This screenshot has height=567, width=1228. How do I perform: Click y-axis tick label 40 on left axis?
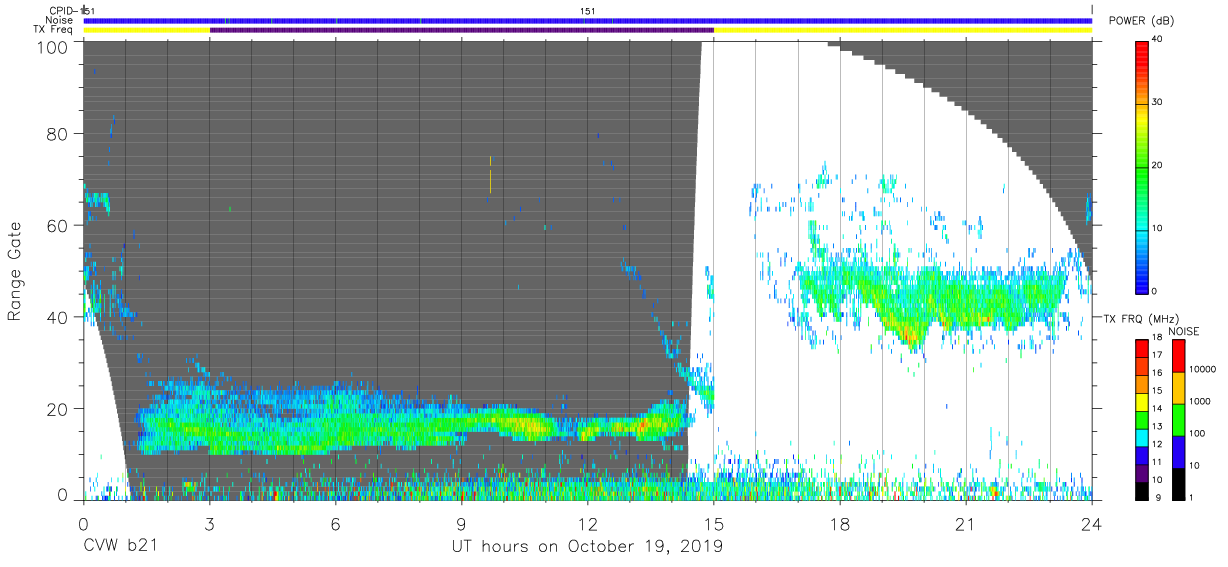[57, 317]
